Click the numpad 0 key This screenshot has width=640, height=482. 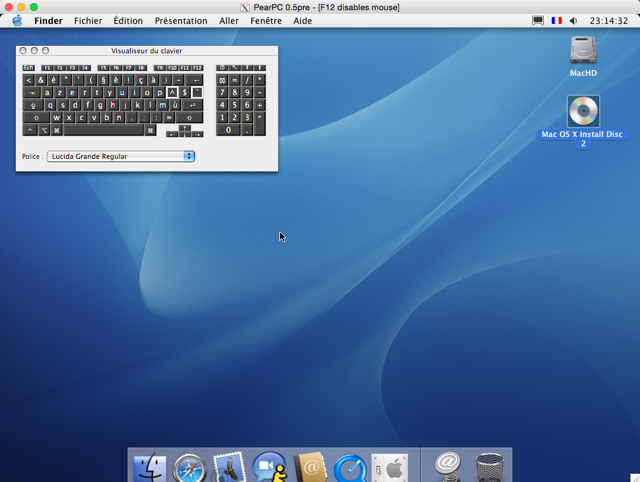point(228,130)
